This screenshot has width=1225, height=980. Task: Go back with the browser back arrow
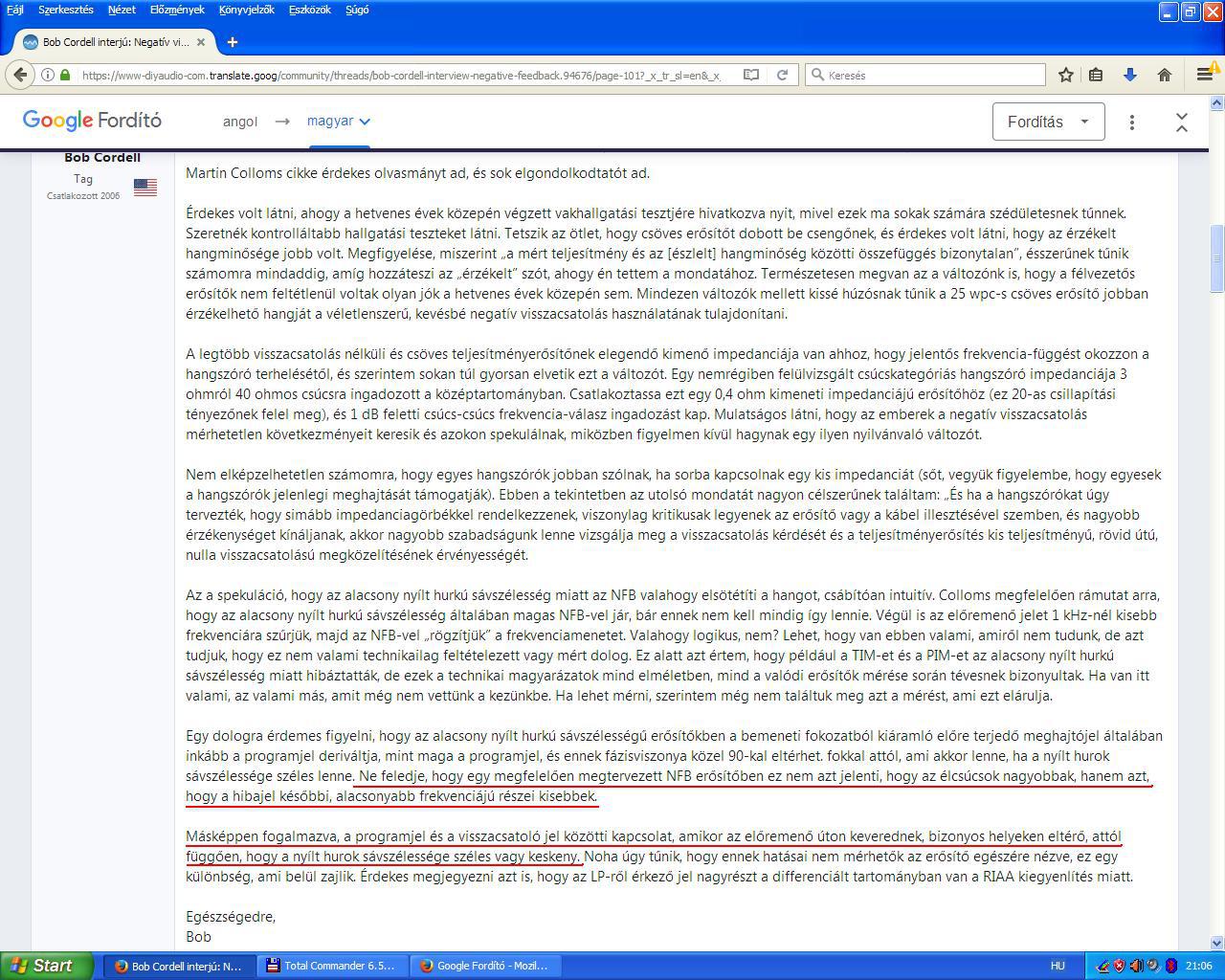pos(21,75)
